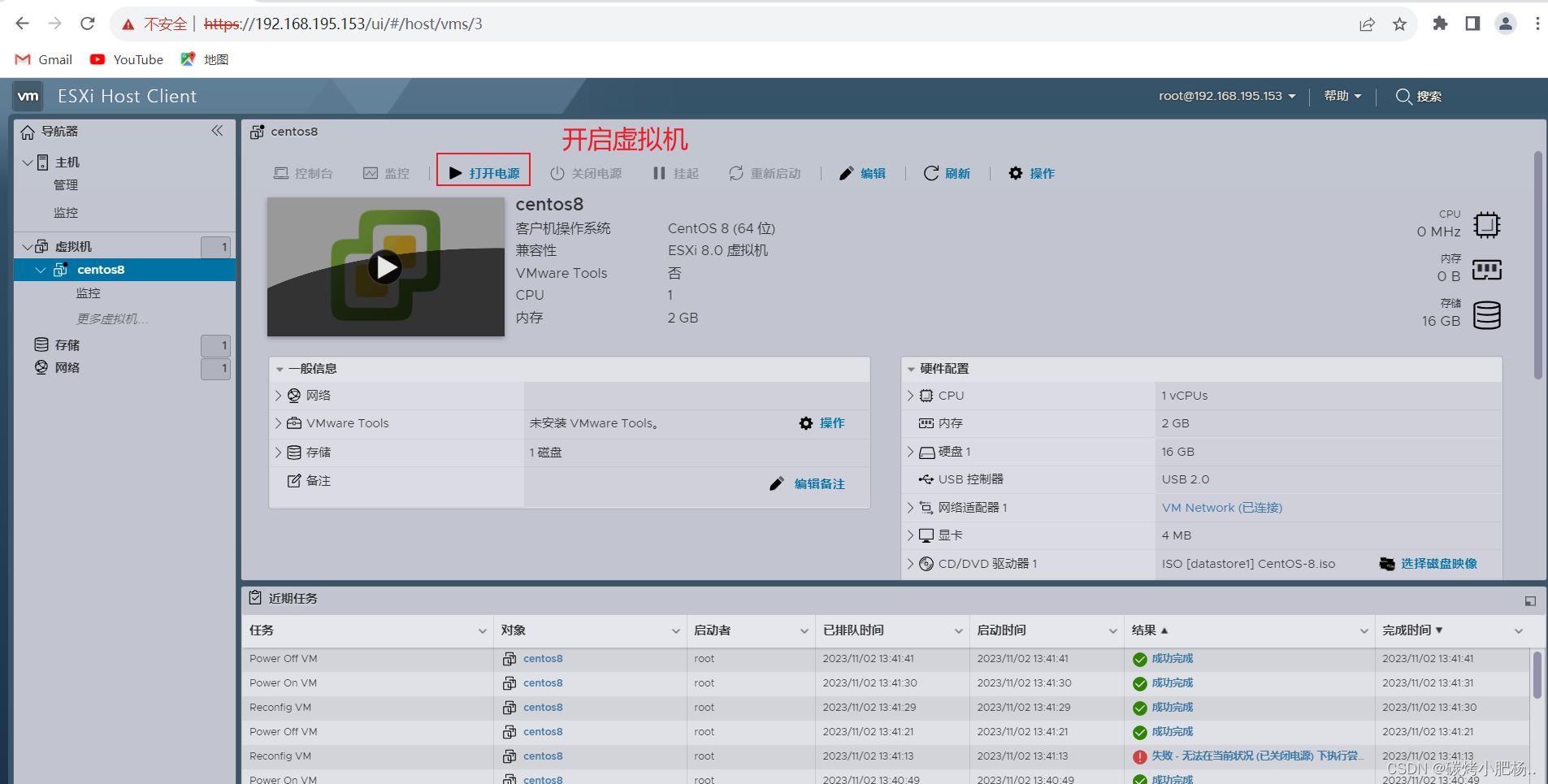Click the Navigator (导航器) home icon

28,132
